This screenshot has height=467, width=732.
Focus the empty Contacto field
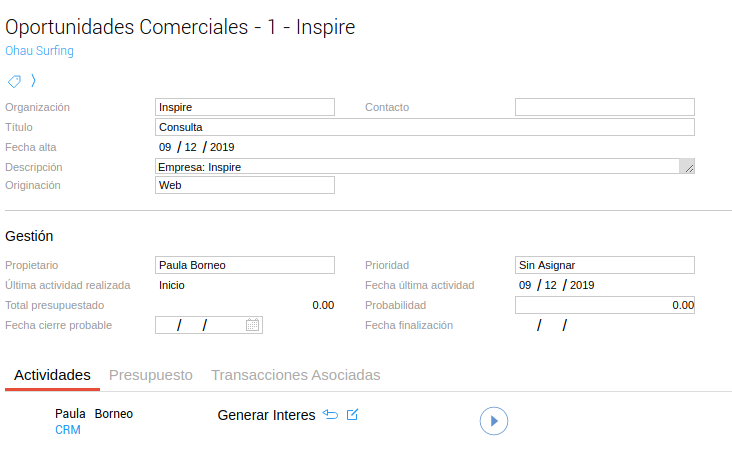(x=604, y=107)
